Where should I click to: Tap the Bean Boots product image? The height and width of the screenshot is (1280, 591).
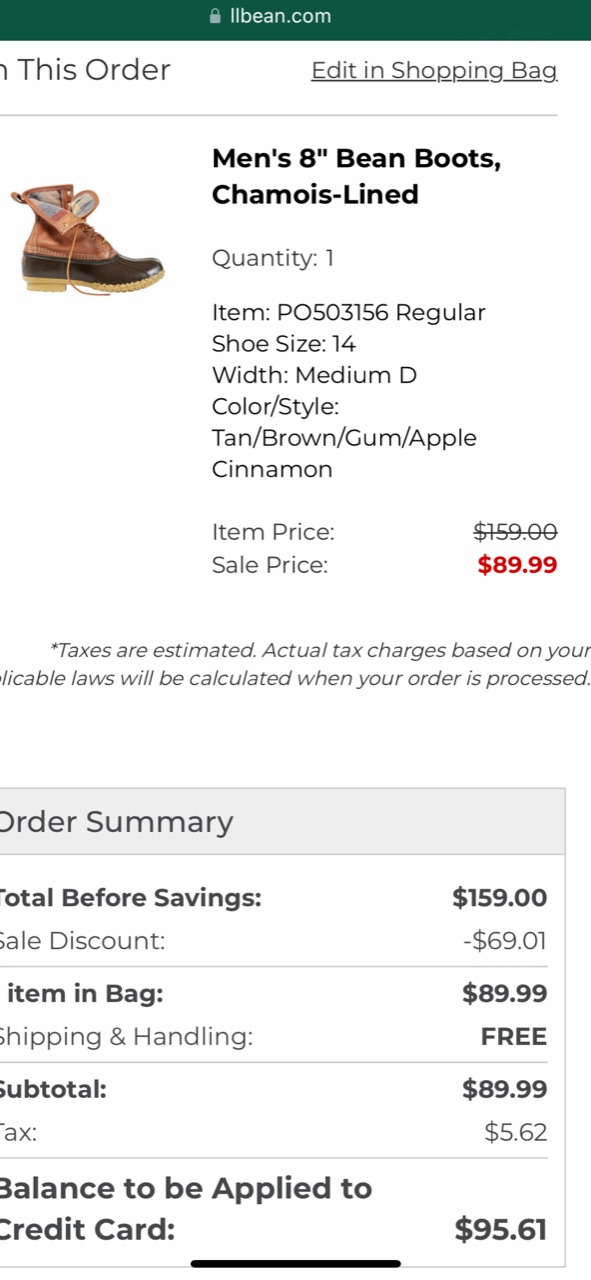coord(87,239)
